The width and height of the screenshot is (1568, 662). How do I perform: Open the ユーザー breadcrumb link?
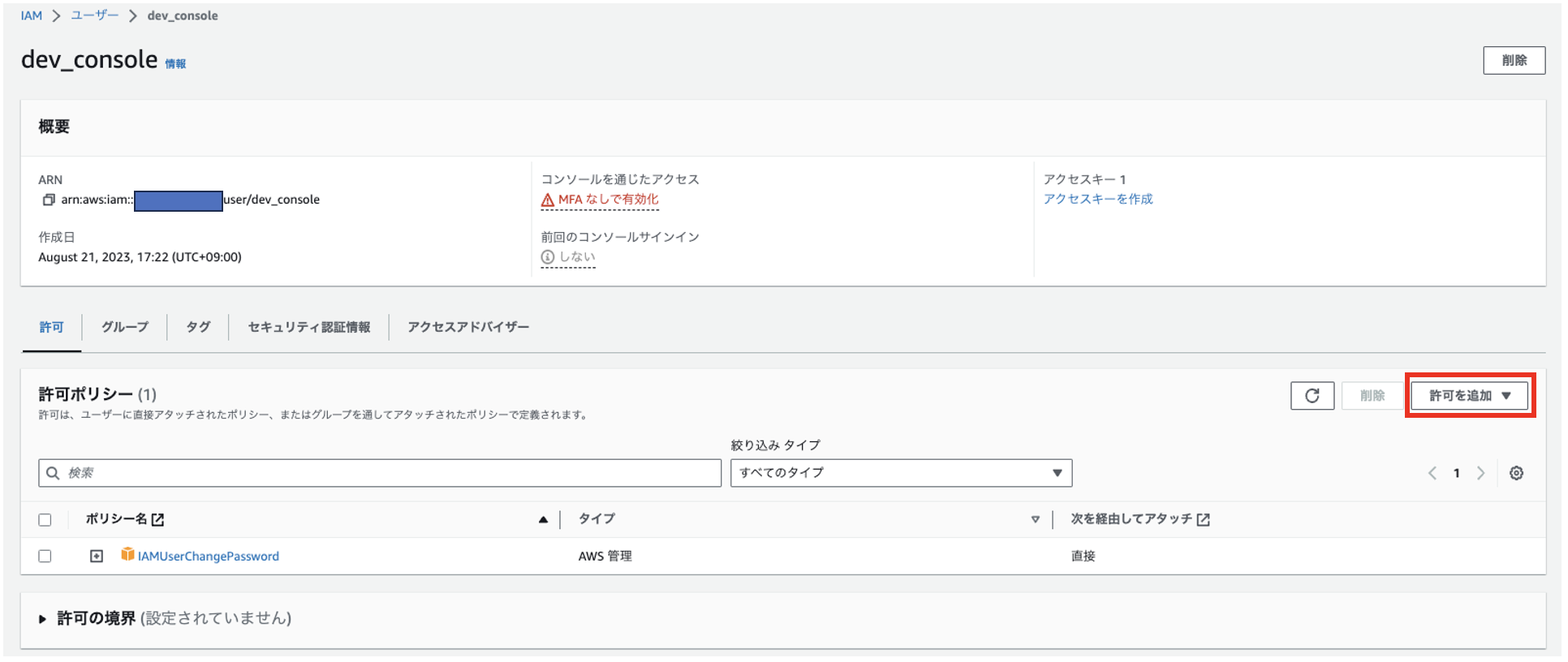click(x=95, y=15)
